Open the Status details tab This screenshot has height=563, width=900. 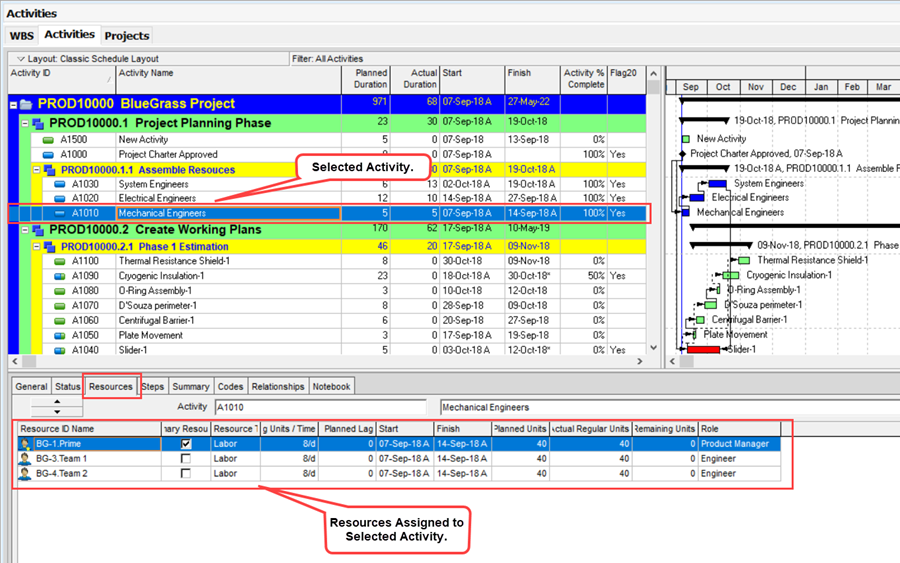coord(68,387)
